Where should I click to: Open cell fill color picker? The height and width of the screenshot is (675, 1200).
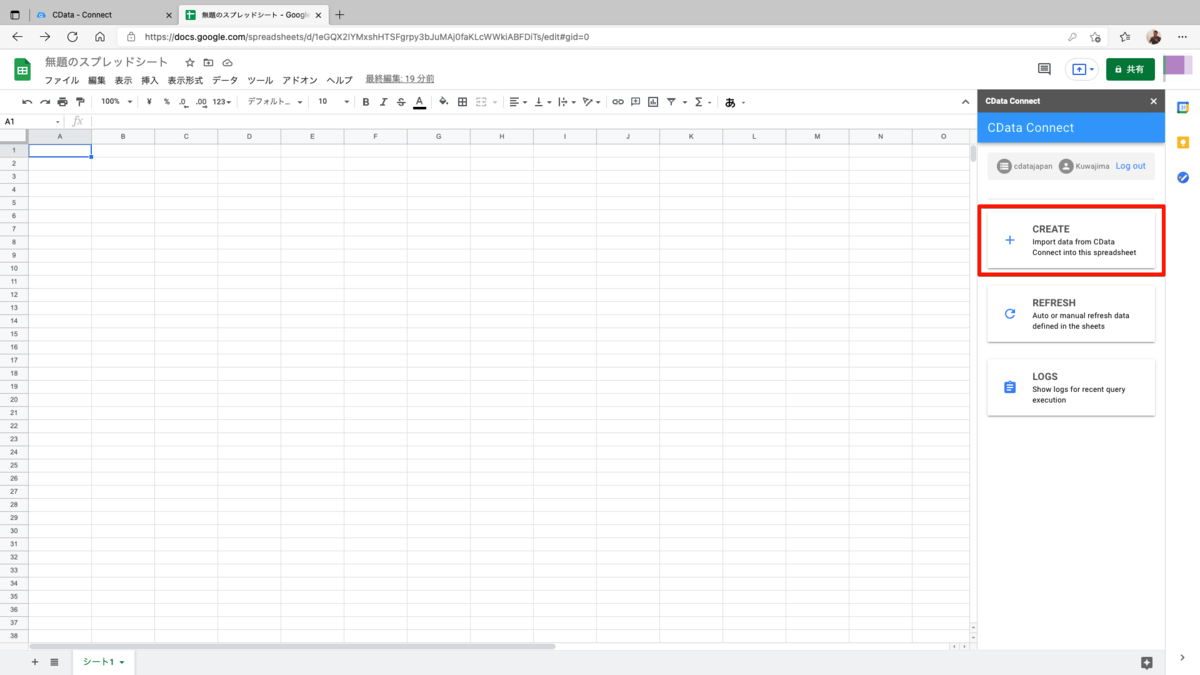pyautogui.click(x=443, y=102)
